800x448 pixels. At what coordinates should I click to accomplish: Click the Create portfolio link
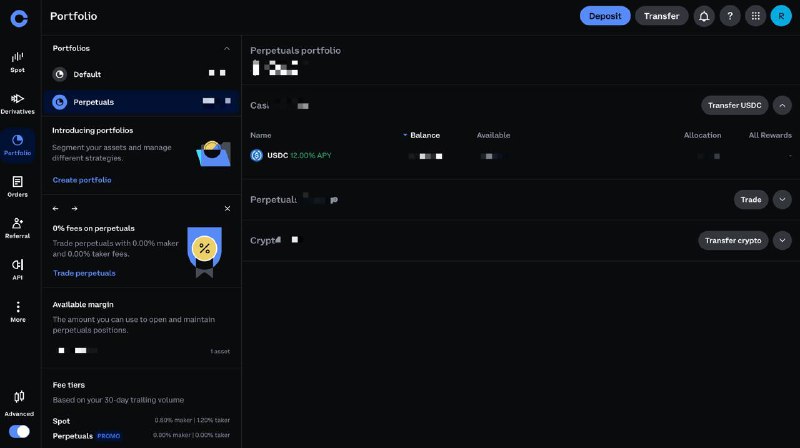tap(82, 180)
